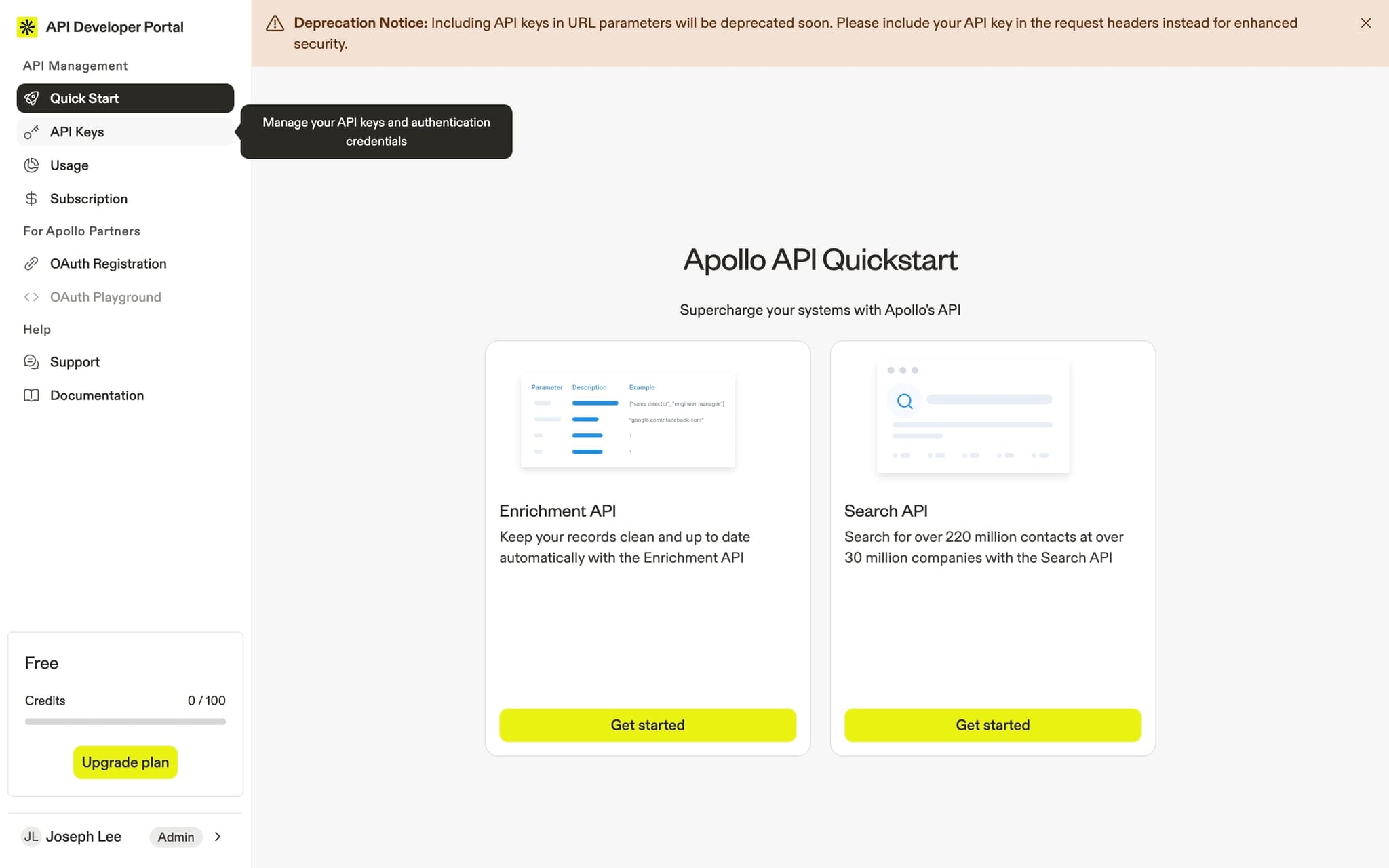
Task: Expand the user profile chevron
Action: point(218,837)
